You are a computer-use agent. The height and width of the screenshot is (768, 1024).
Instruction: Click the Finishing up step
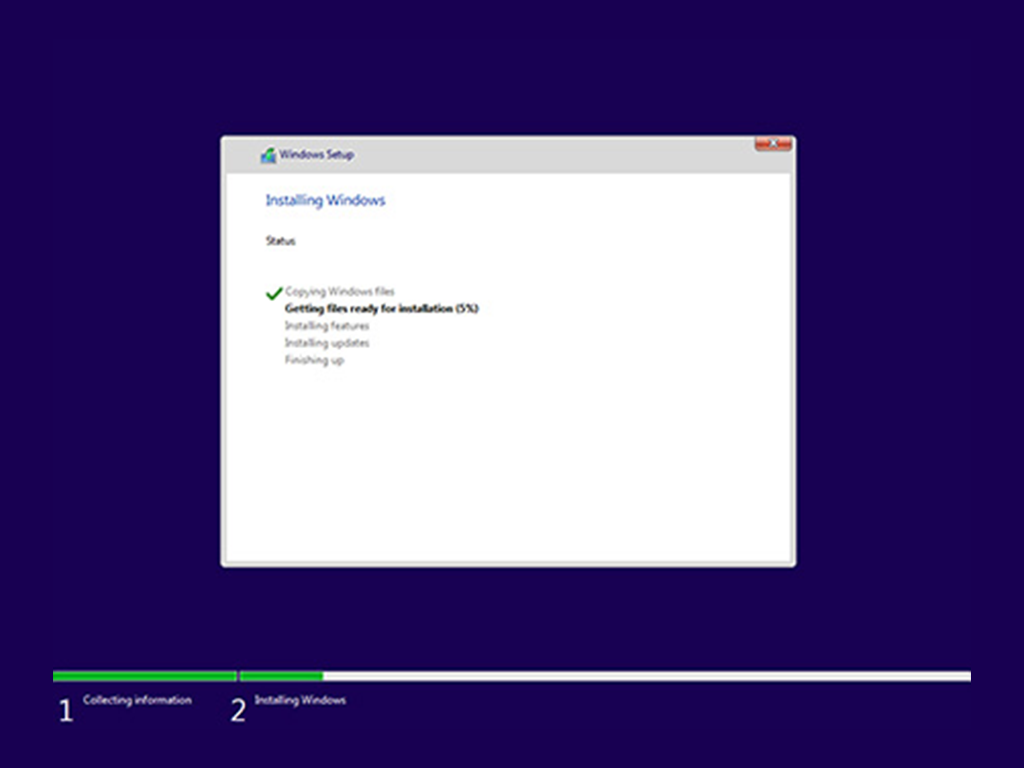point(314,360)
